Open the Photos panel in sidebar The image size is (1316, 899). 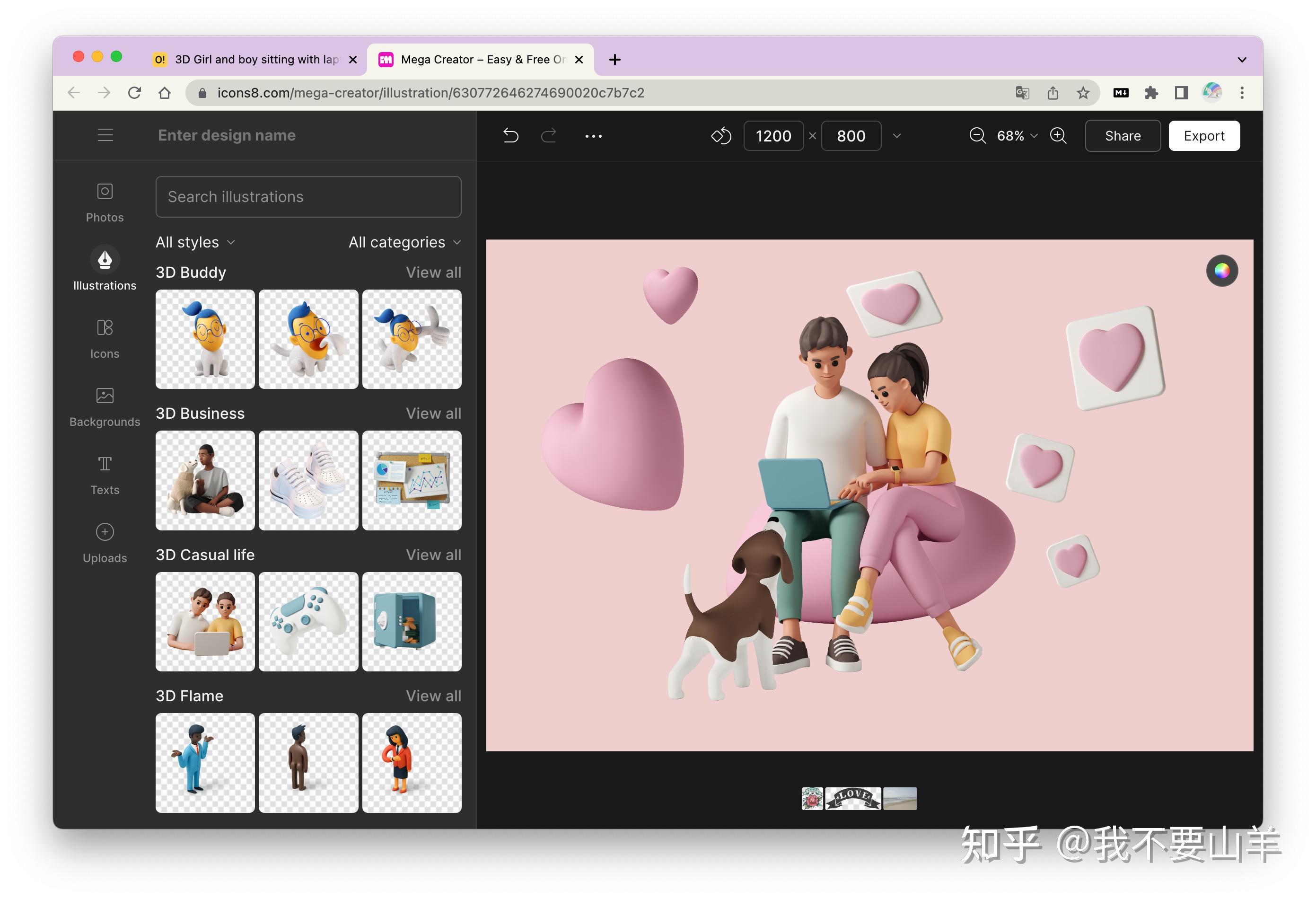[104, 201]
